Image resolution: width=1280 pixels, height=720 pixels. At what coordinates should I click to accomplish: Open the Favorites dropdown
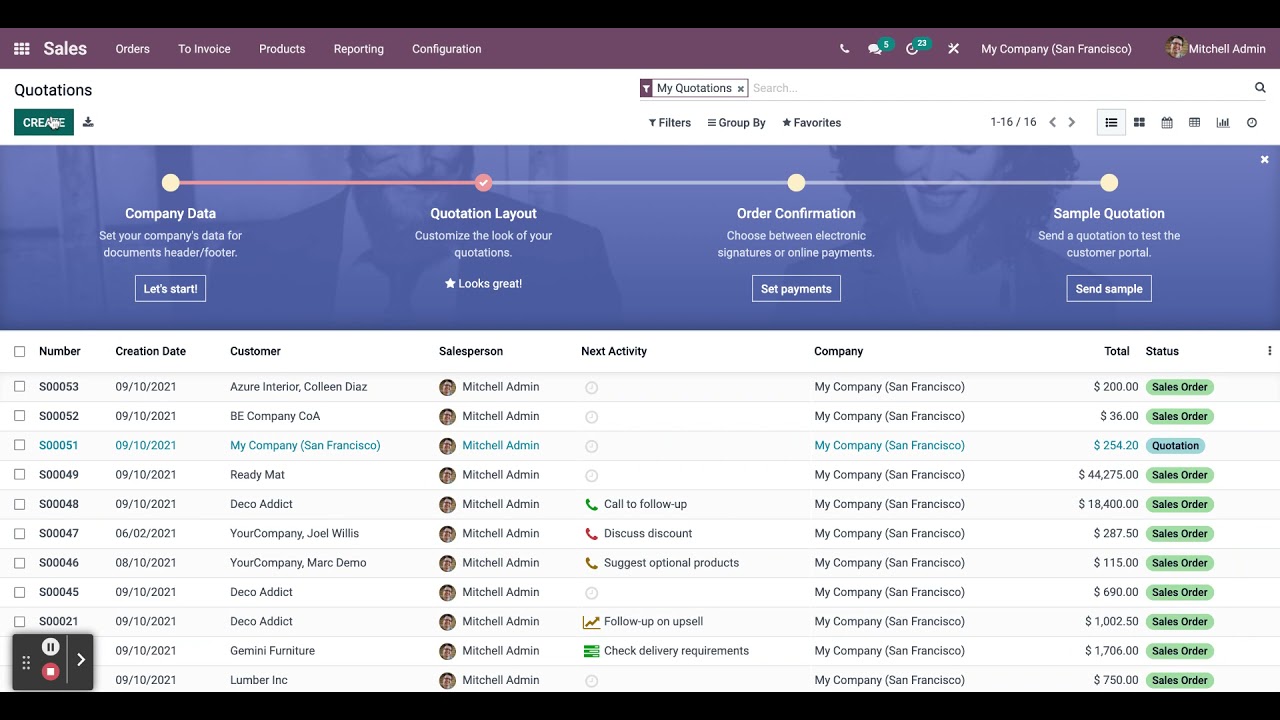[x=811, y=123]
